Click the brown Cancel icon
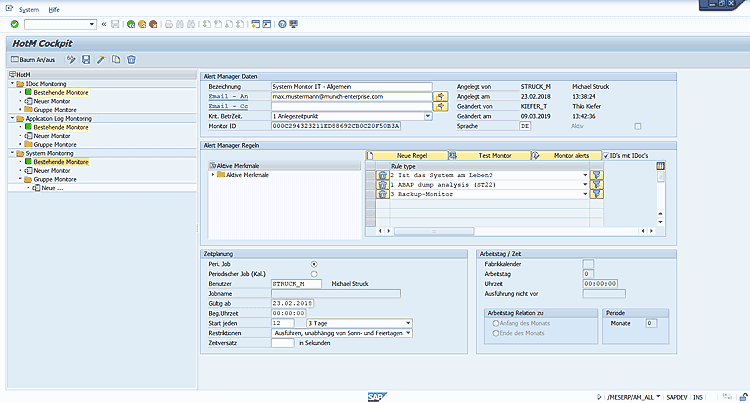 click(153, 24)
